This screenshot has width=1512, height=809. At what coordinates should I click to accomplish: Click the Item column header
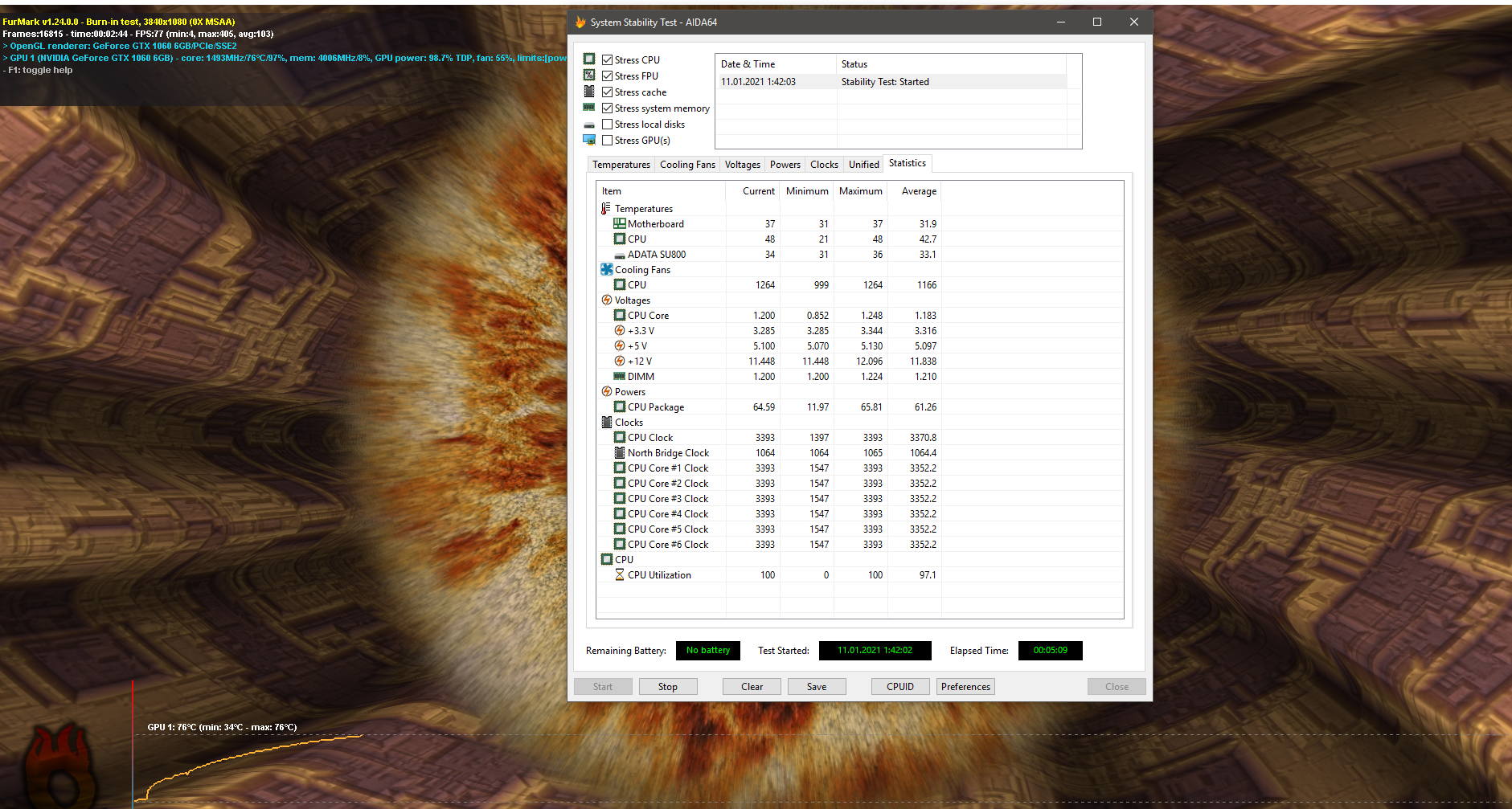click(661, 191)
